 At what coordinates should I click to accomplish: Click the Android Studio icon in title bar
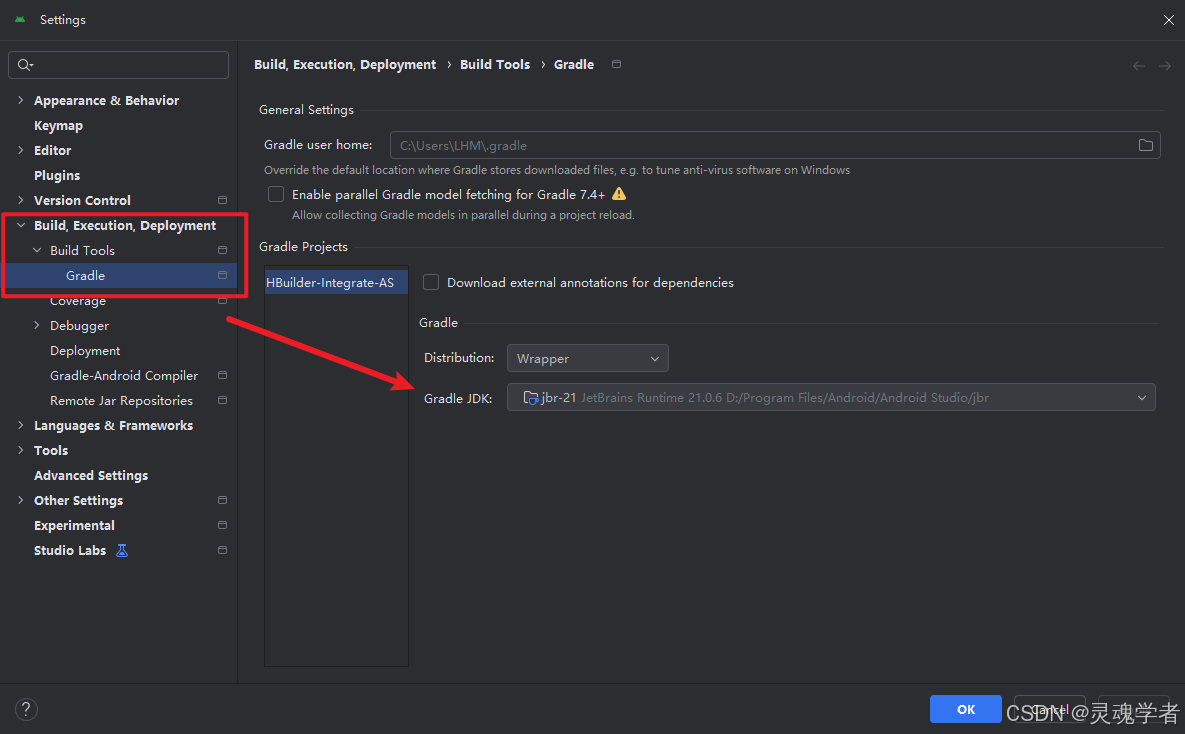click(x=20, y=20)
